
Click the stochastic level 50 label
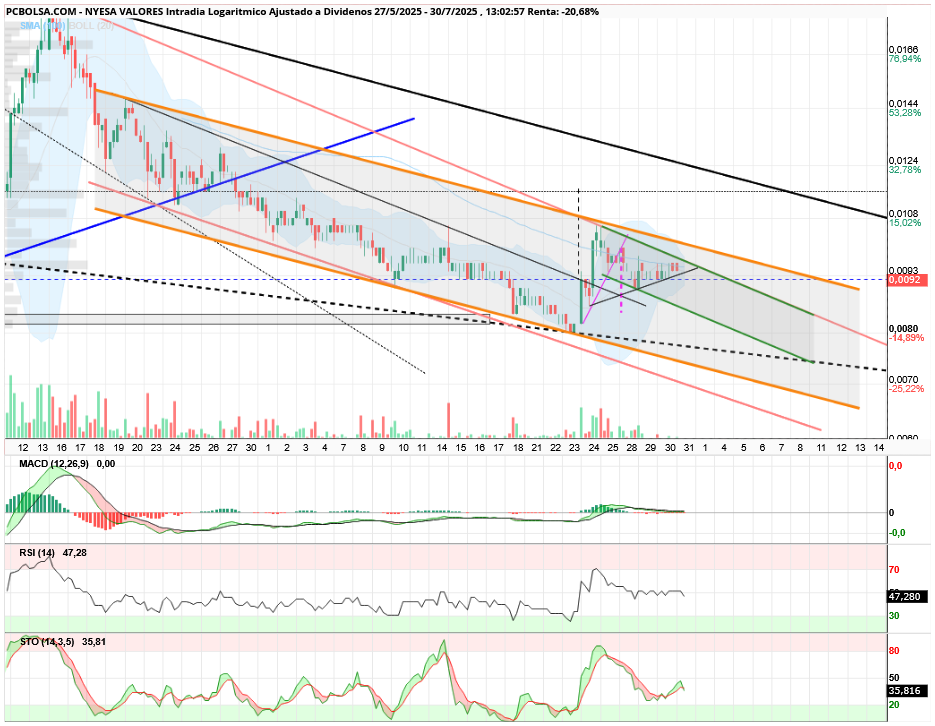click(x=894, y=678)
